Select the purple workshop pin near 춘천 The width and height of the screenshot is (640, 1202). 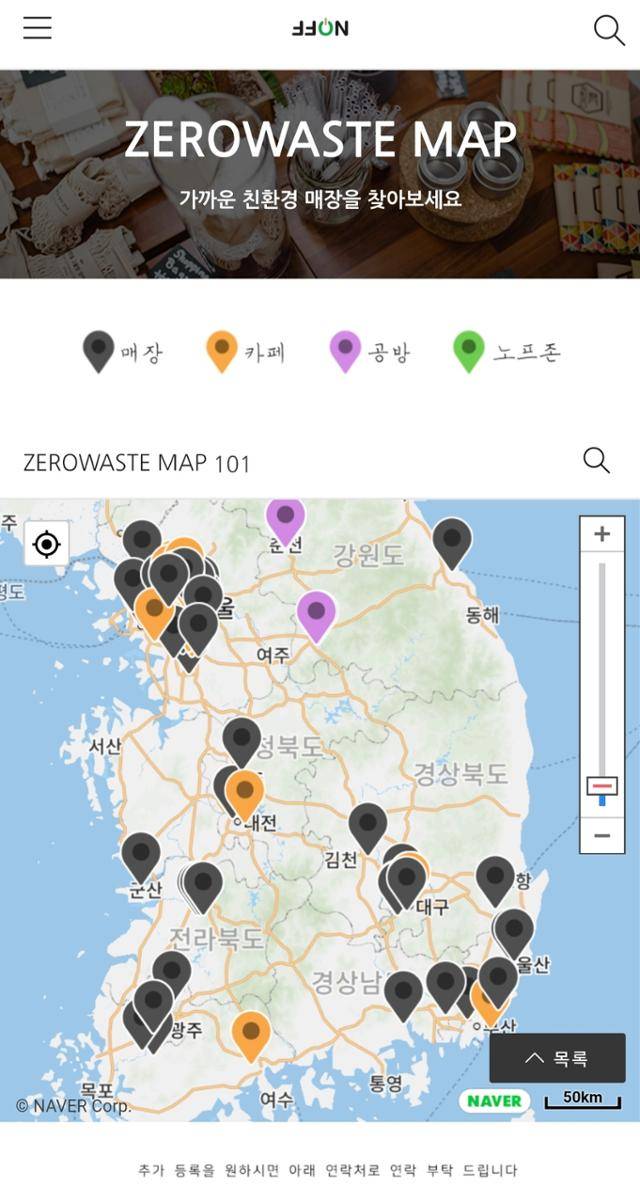coord(285,516)
